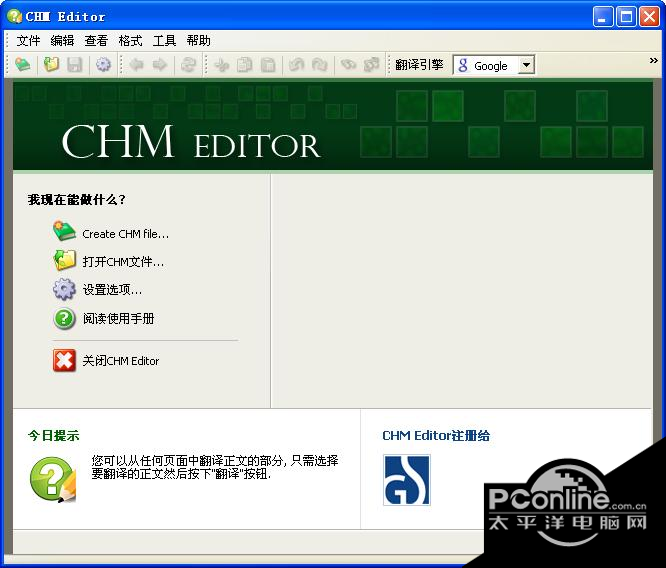This screenshot has width=666, height=568.
Task: Click the 我现在能做什么? heading
Action: (76, 200)
